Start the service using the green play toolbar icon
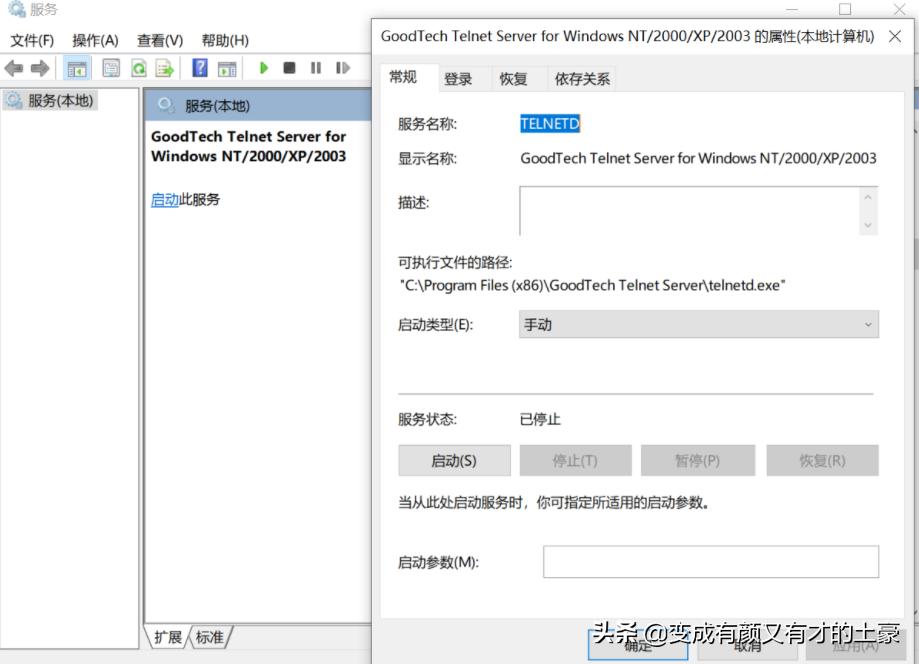Viewport: 919px width, 664px height. pyautogui.click(x=264, y=68)
